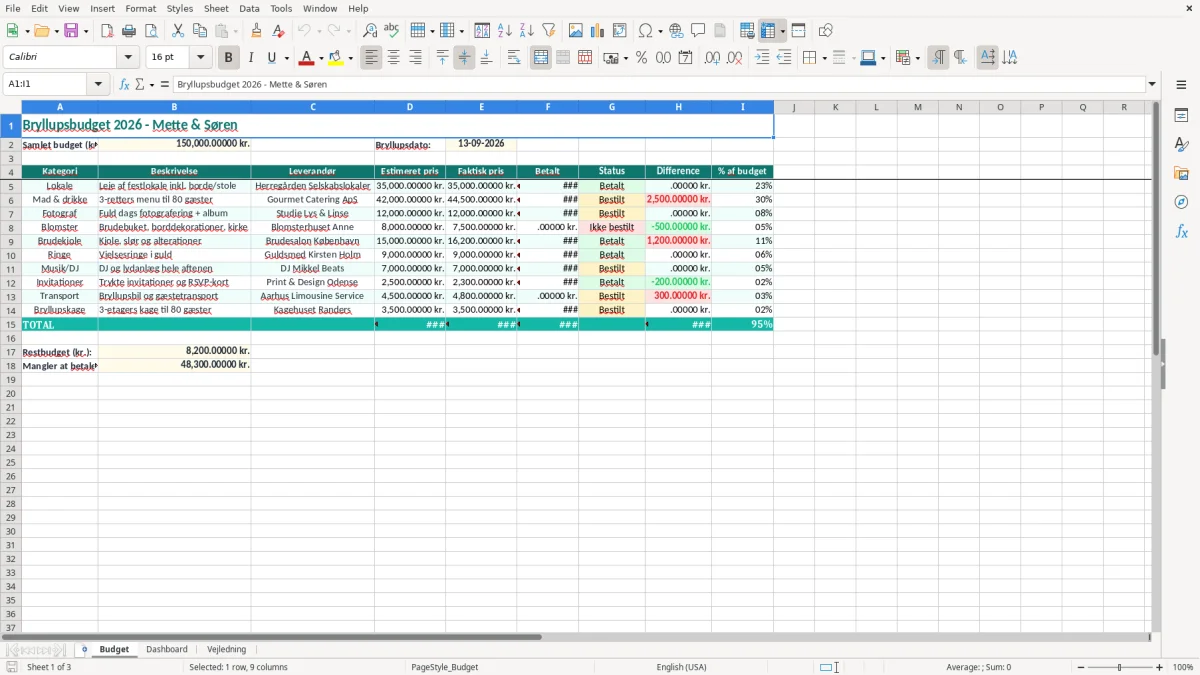Open the borders dropdown arrow
Viewport: 1200px width, 675px height.
824,58
